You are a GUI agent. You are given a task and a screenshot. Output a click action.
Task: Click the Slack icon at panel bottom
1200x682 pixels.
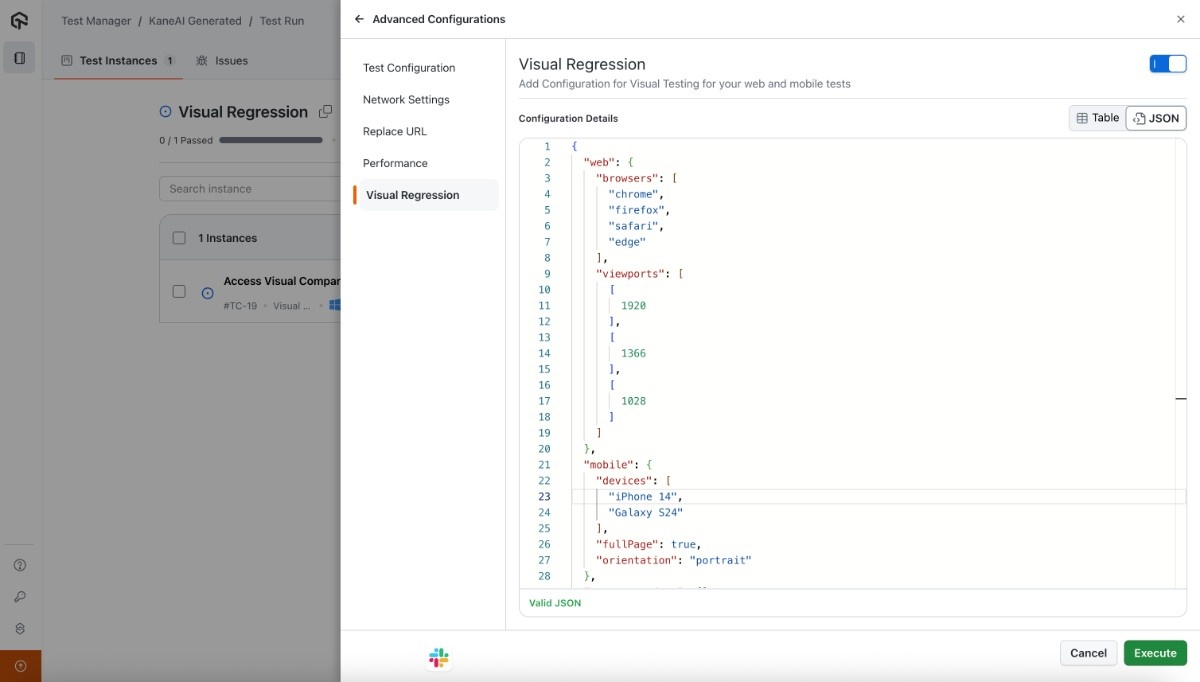[x=437, y=657]
